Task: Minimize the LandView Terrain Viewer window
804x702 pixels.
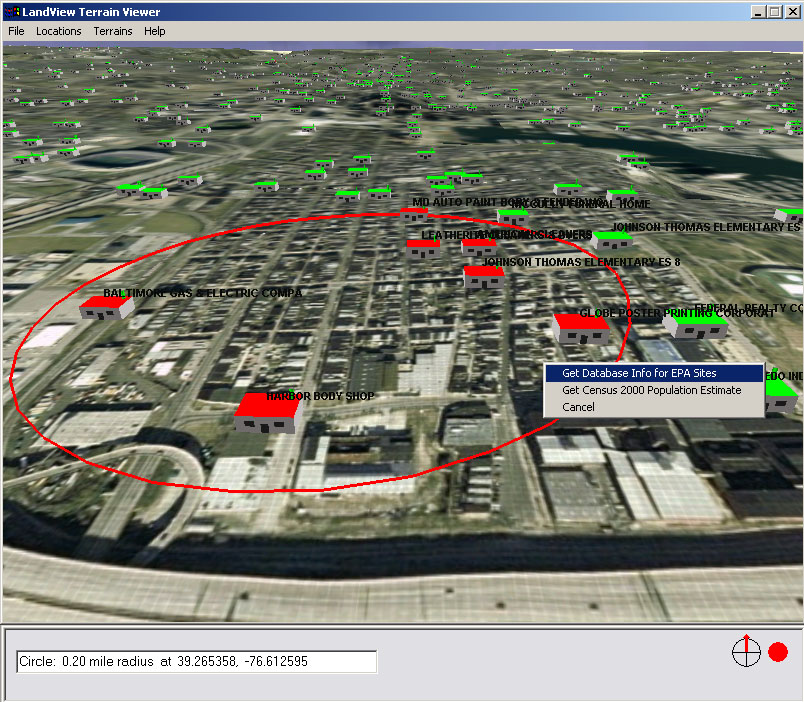Action: coord(759,12)
